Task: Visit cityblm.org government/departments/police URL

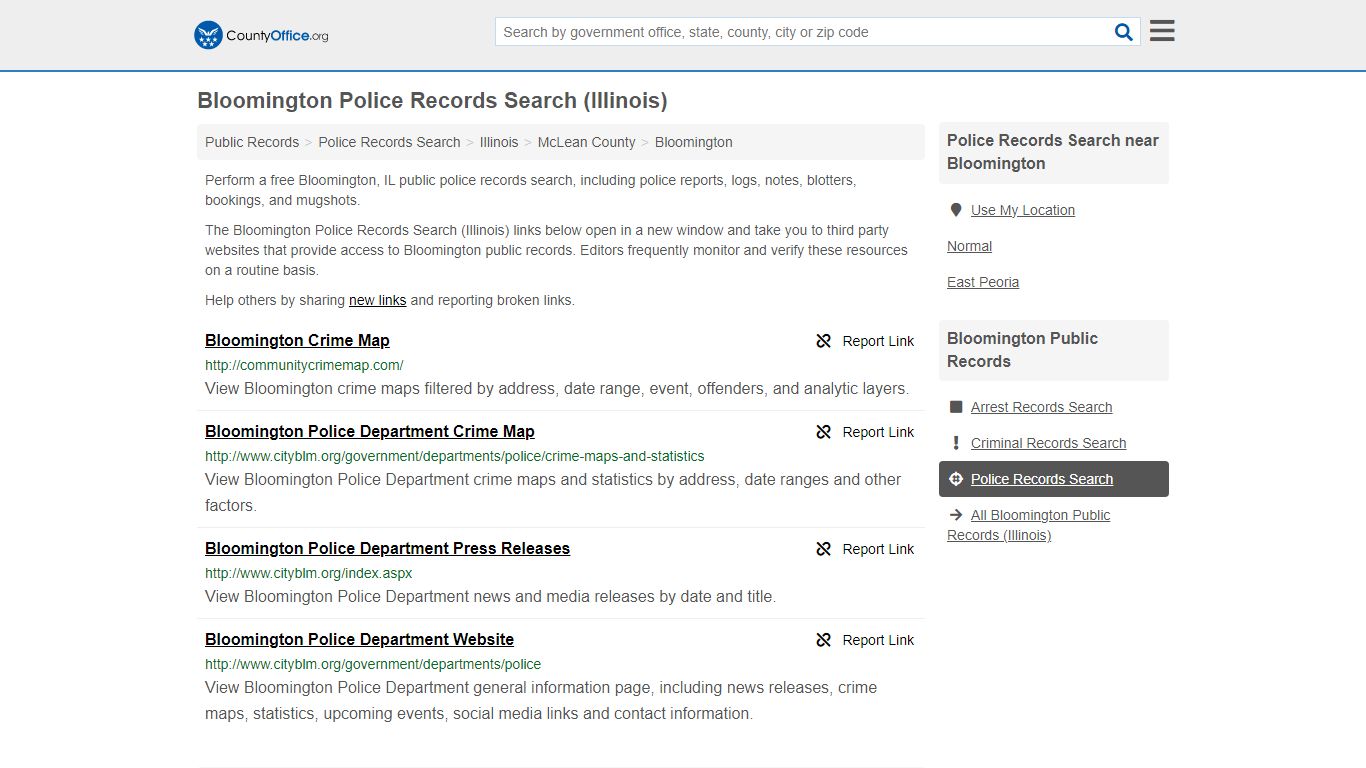Action: click(373, 664)
